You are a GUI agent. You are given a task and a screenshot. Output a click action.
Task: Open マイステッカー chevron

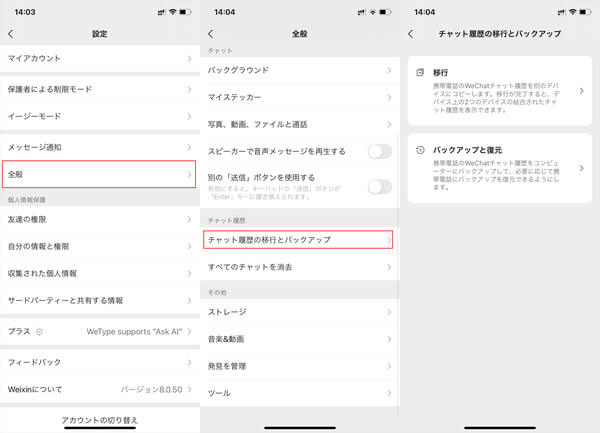pyautogui.click(x=389, y=97)
